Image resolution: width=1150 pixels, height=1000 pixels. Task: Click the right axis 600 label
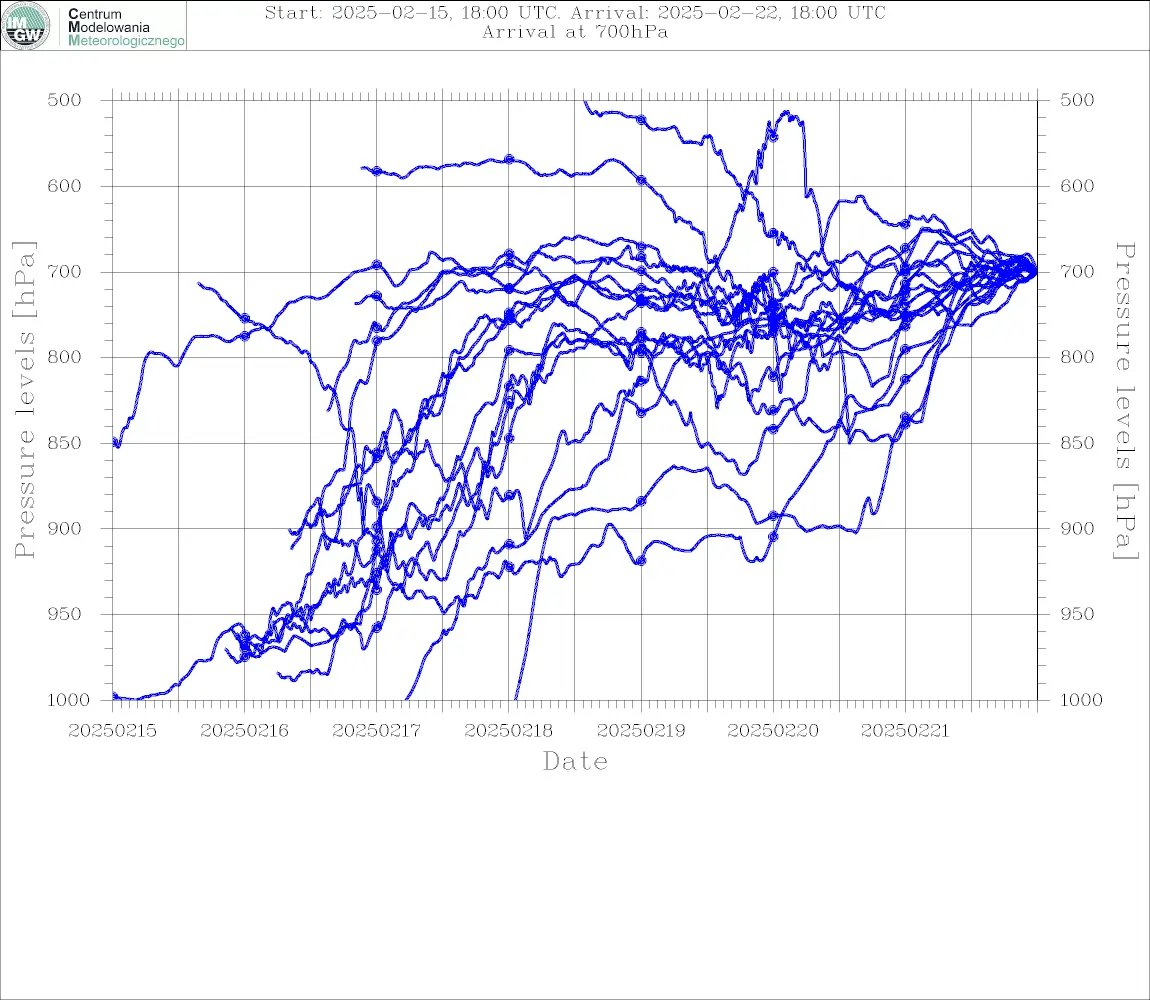point(1077,186)
